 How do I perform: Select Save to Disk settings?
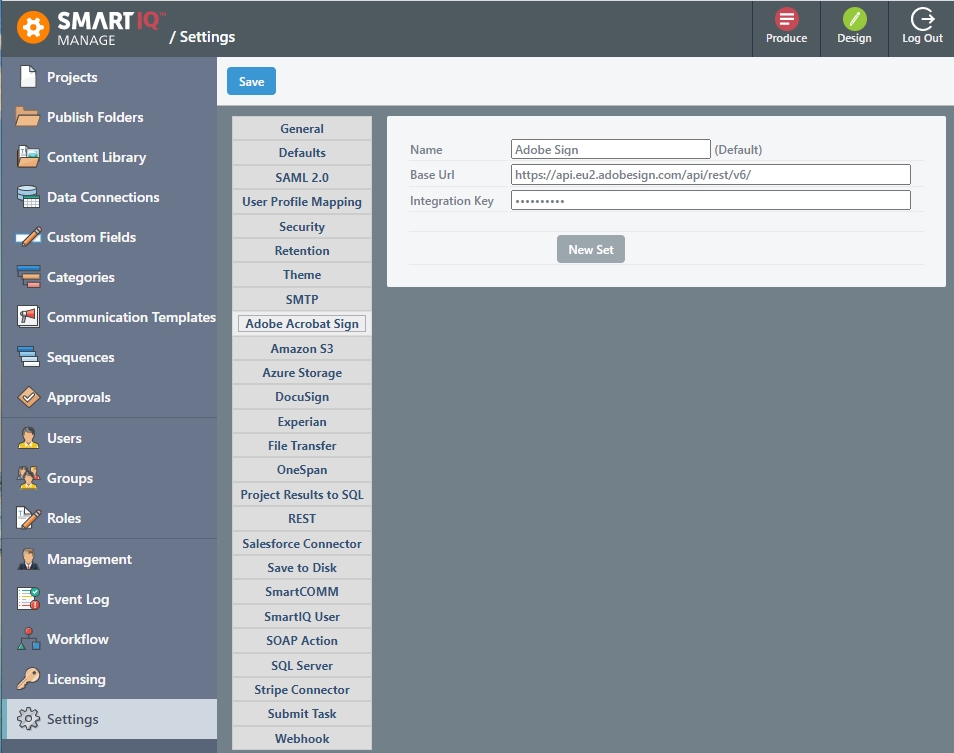pos(302,567)
